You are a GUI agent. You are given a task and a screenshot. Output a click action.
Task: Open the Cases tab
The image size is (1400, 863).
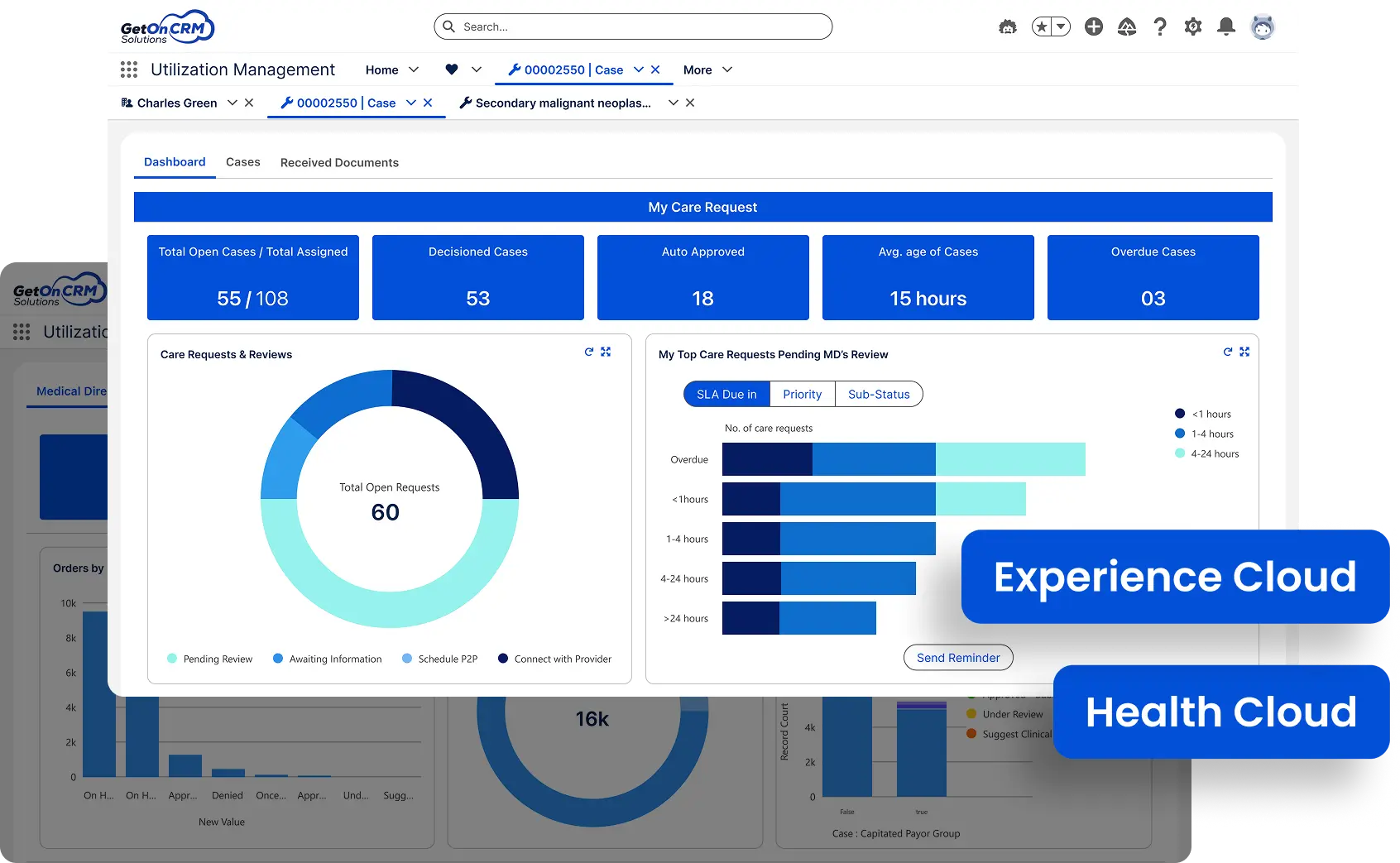(x=242, y=162)
